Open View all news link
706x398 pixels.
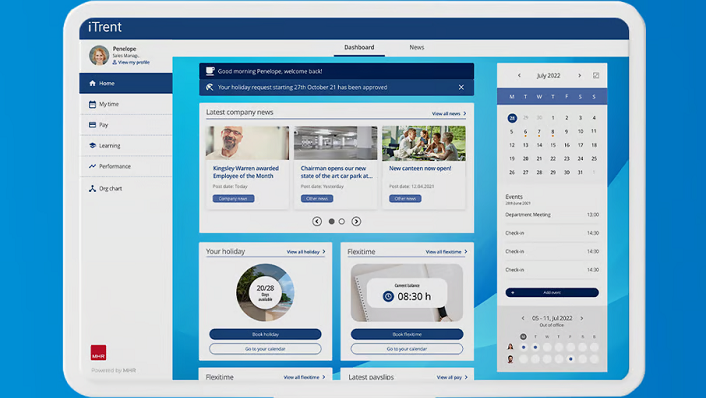click(449, 113)
